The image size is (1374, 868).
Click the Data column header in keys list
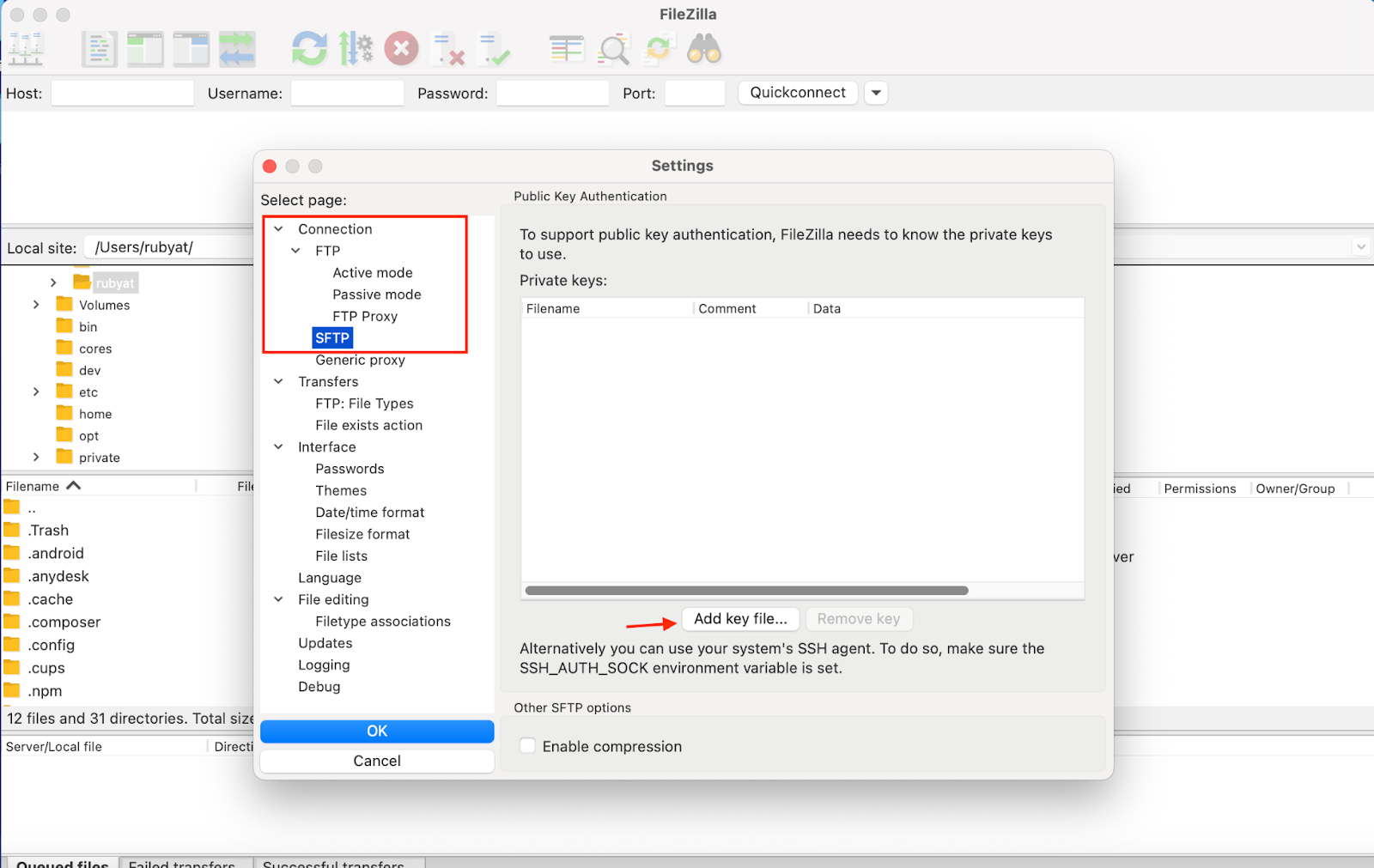pos(946,308)
